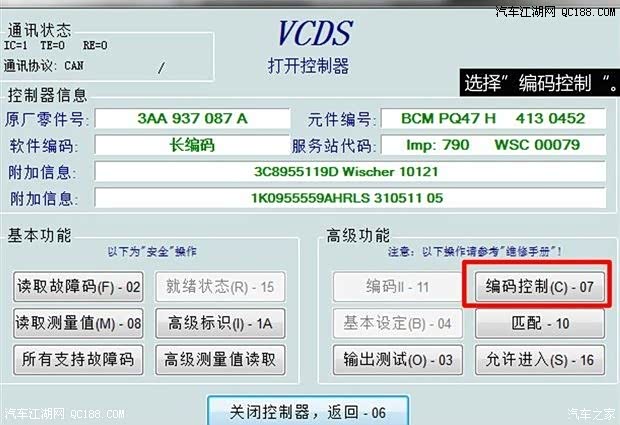Click shop code field Imp: 790 WSC 00079
The height and width of the screenshot is (425, 620).
pyautogui.click(x=493, y=145)
